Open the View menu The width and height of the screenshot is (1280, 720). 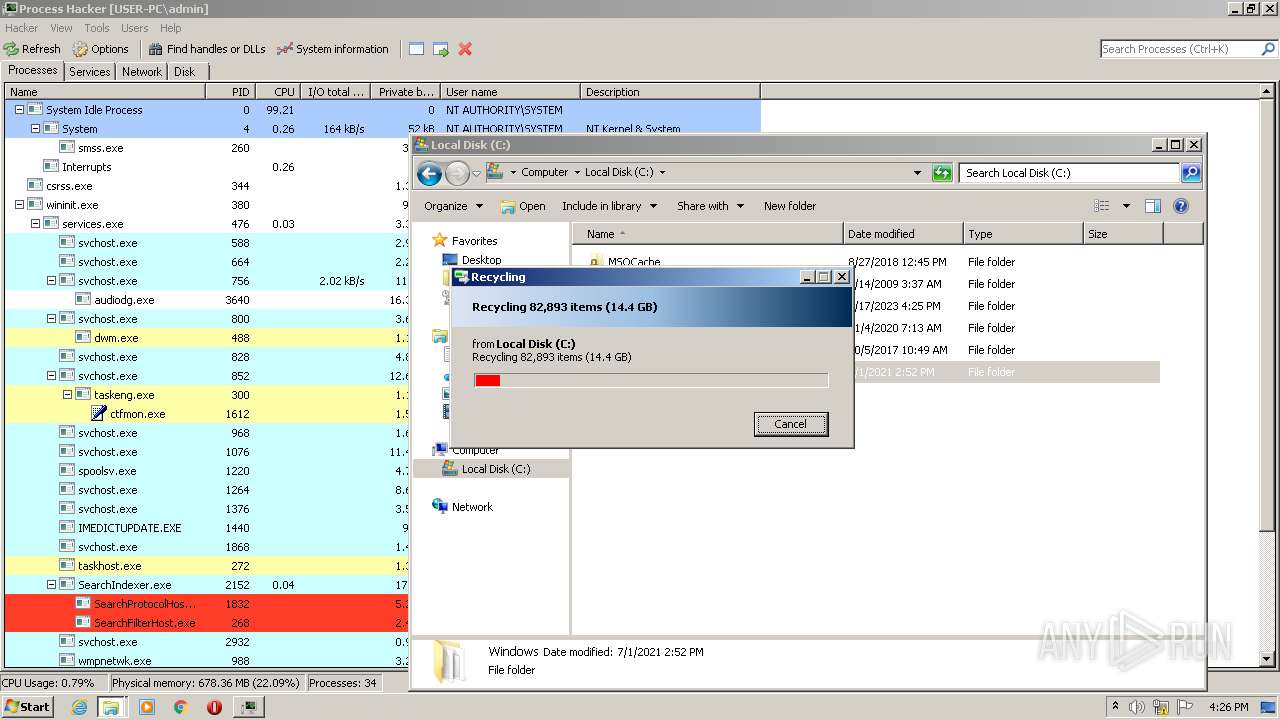click(x=61, y=28)
